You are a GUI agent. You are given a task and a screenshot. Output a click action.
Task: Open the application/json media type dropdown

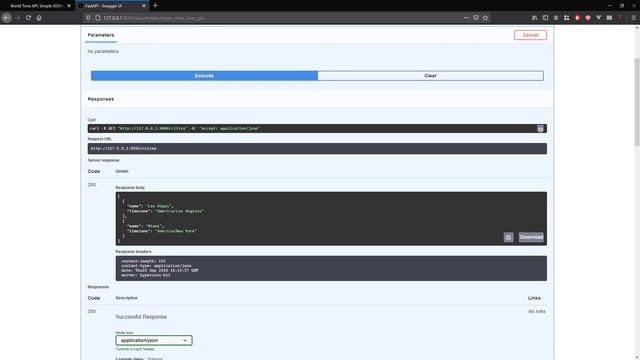154,340
